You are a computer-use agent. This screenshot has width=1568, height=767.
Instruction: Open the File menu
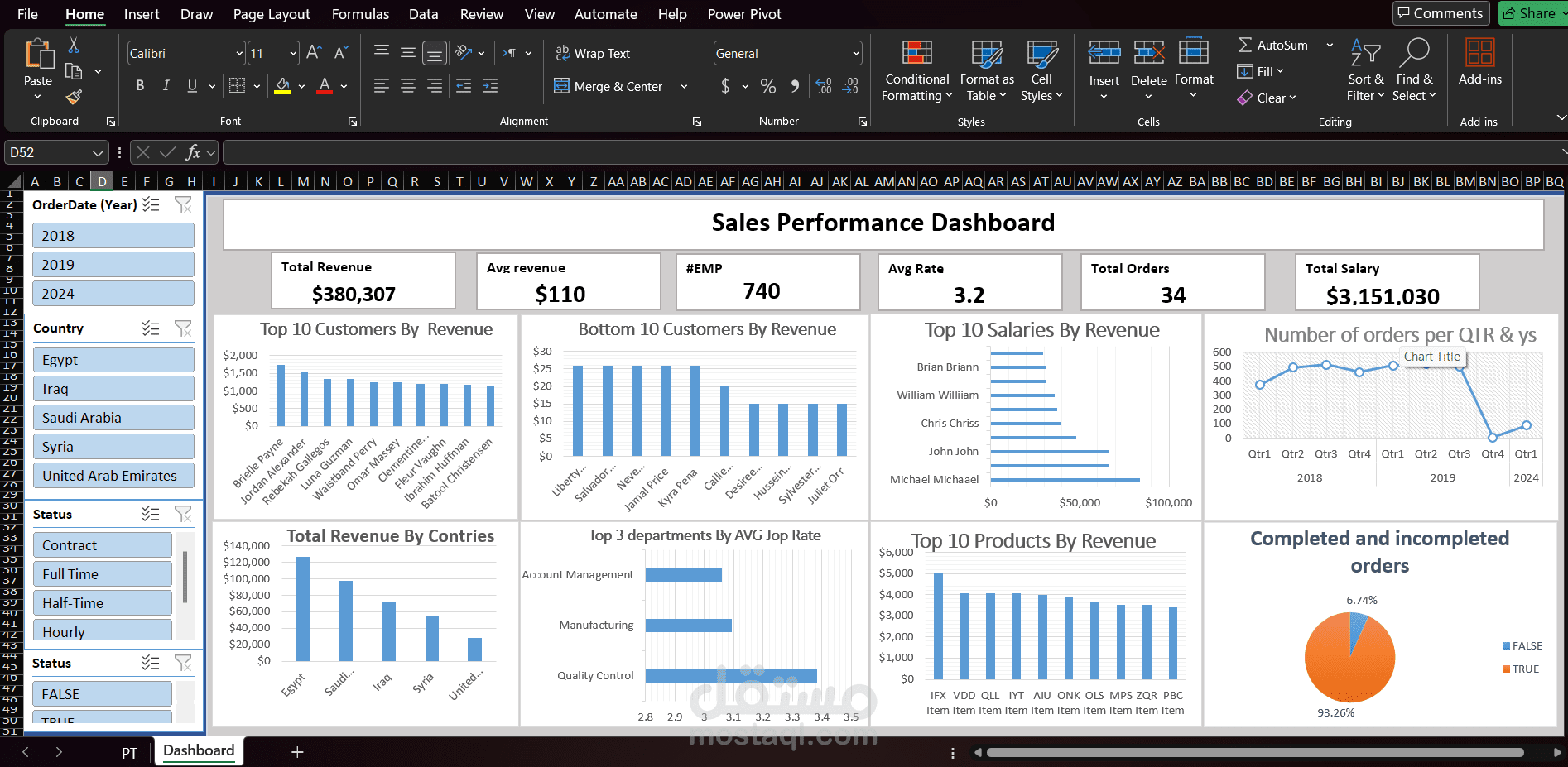(x=27, y=14)
